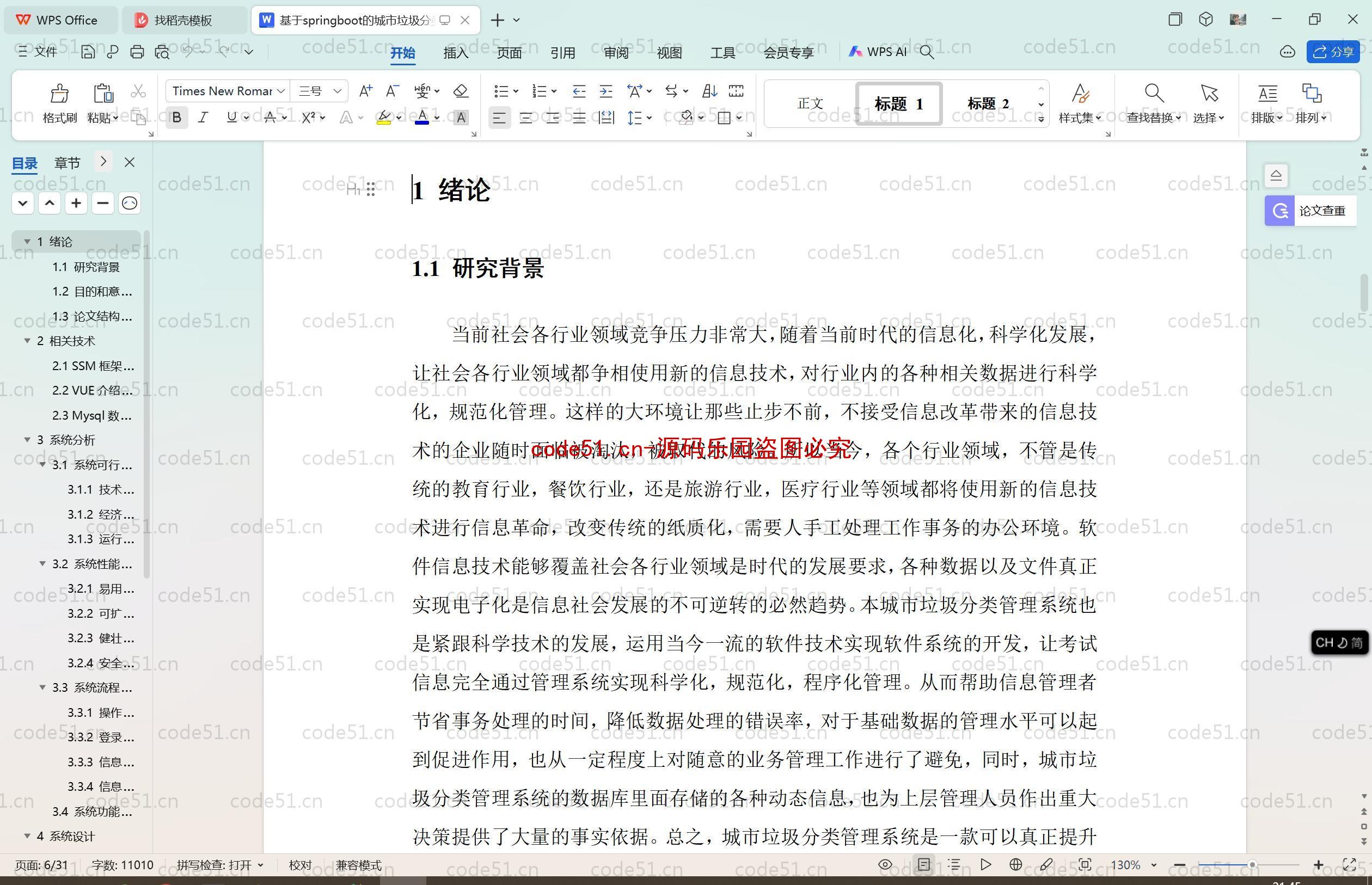Click the eye reading mode icon in status bar
The width and height of the screenshot is (1372, 885).
(885, 864)
